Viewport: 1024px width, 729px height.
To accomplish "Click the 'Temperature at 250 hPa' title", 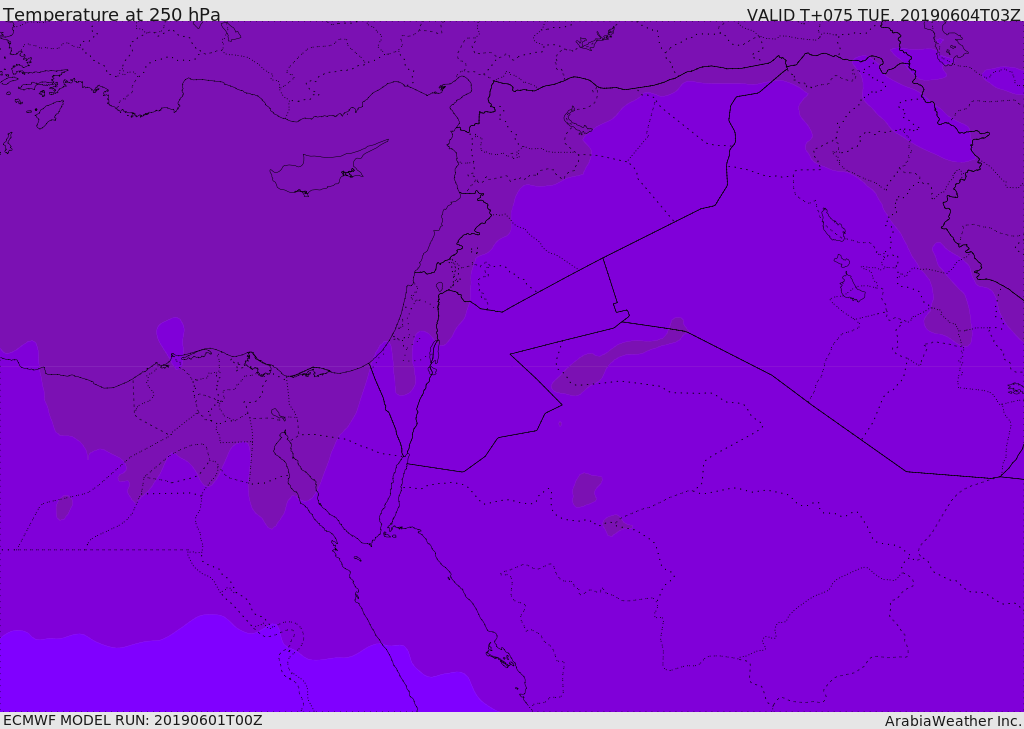I will [112, 14].
